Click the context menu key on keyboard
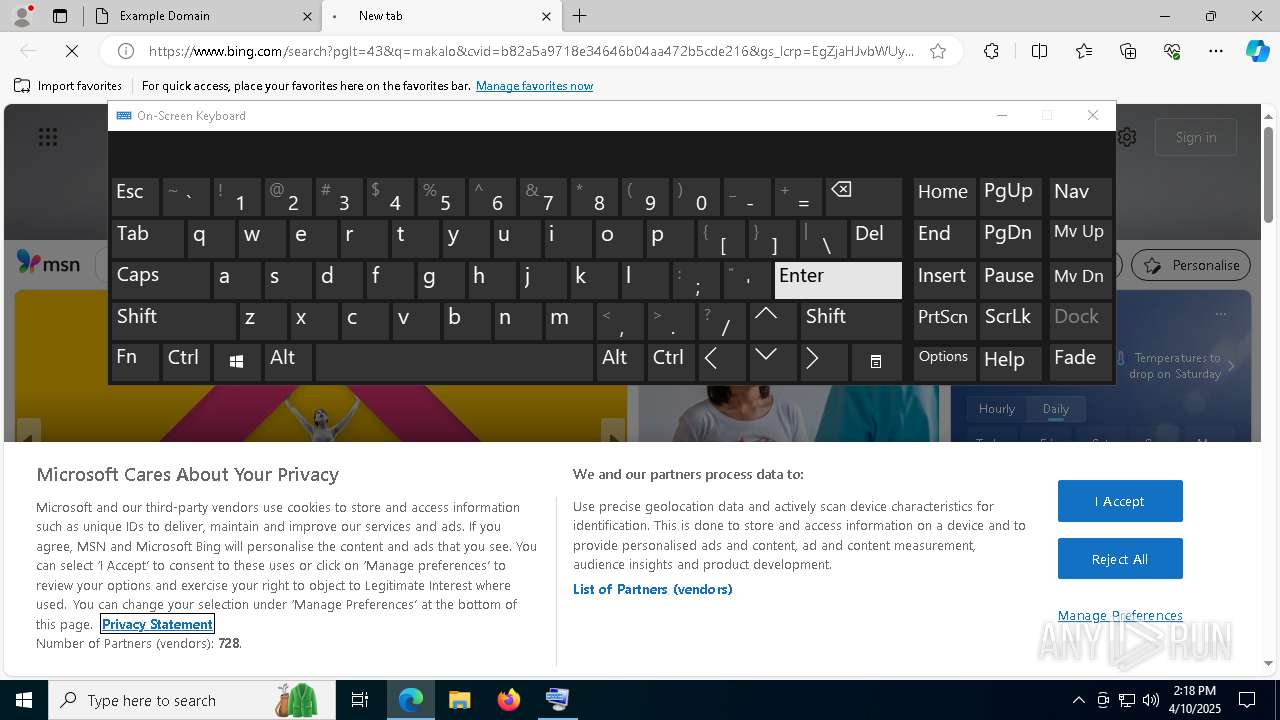 [876, 362]
